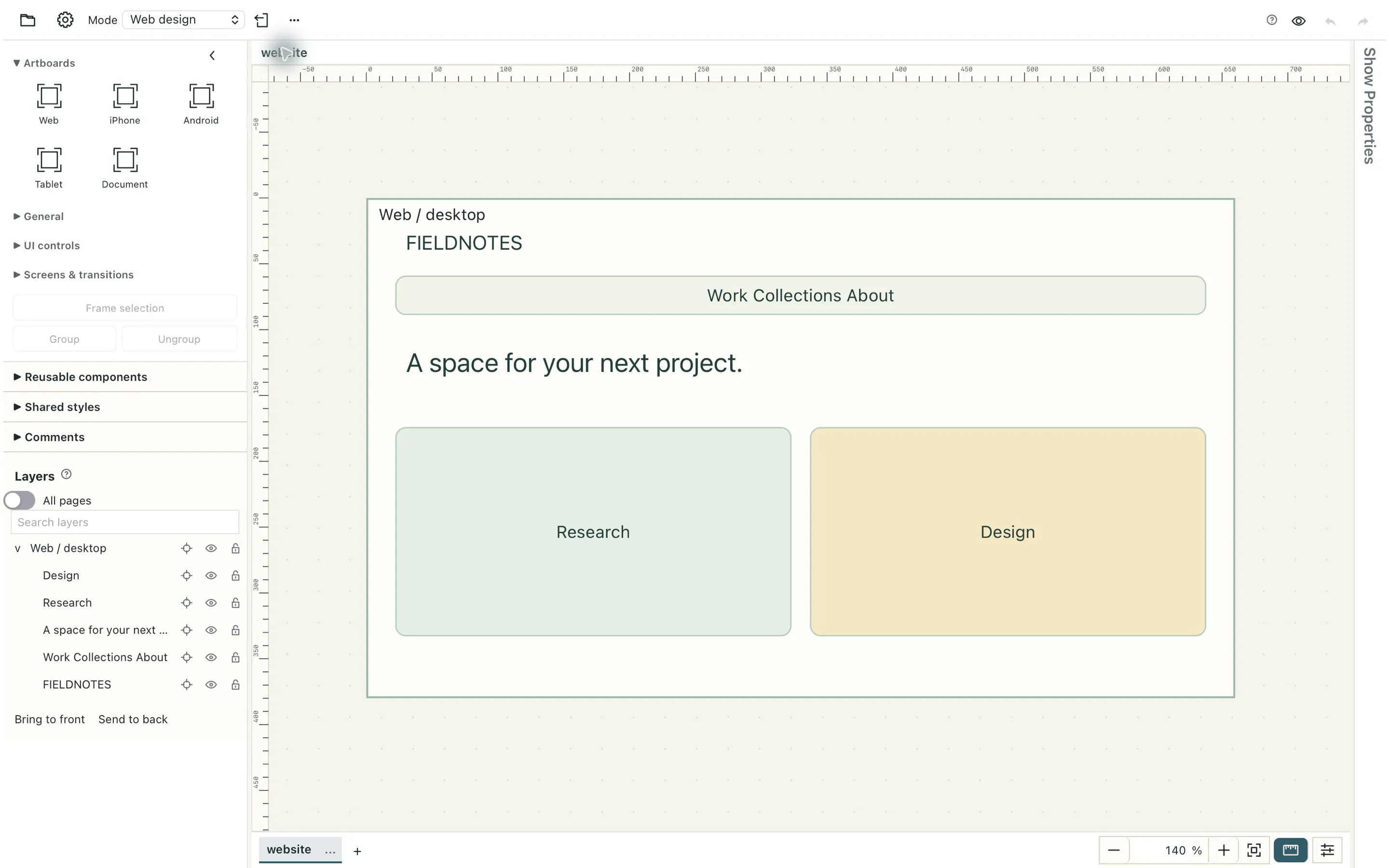The image size is (1389, 868).
Task: Lock the FIELDNOTES layer
Action: [235, 684]
